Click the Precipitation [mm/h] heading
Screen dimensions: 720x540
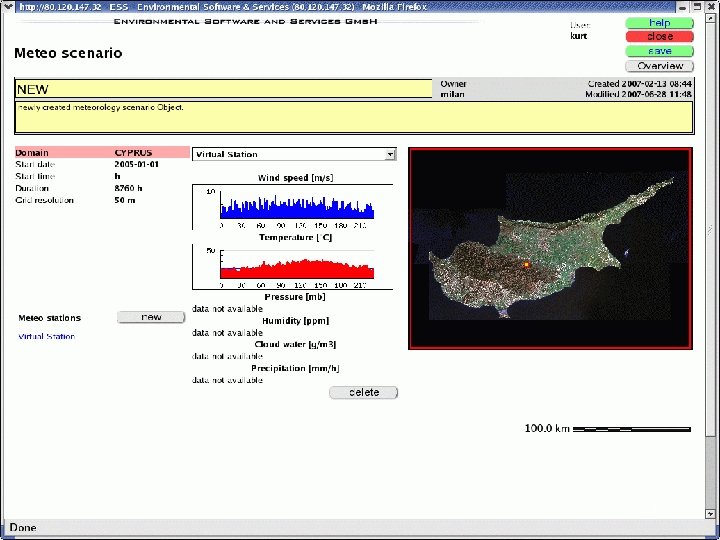[x=295, y=368]
